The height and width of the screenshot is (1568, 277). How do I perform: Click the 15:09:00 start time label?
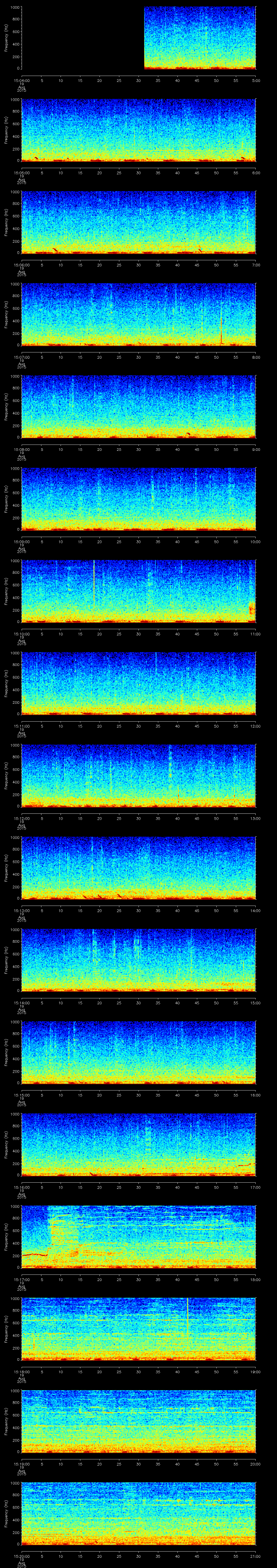(x=21, y=542)
